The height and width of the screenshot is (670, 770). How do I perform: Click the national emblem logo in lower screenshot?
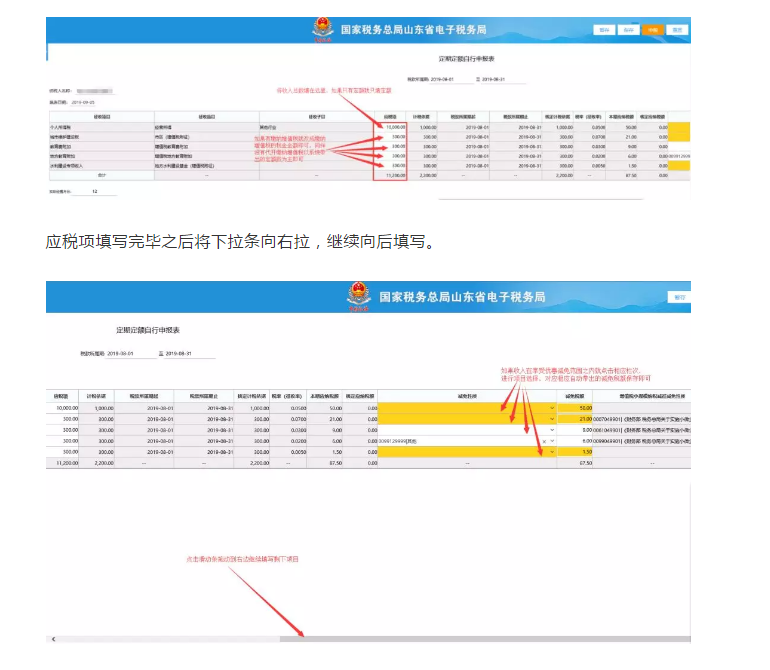pos(358,296)
